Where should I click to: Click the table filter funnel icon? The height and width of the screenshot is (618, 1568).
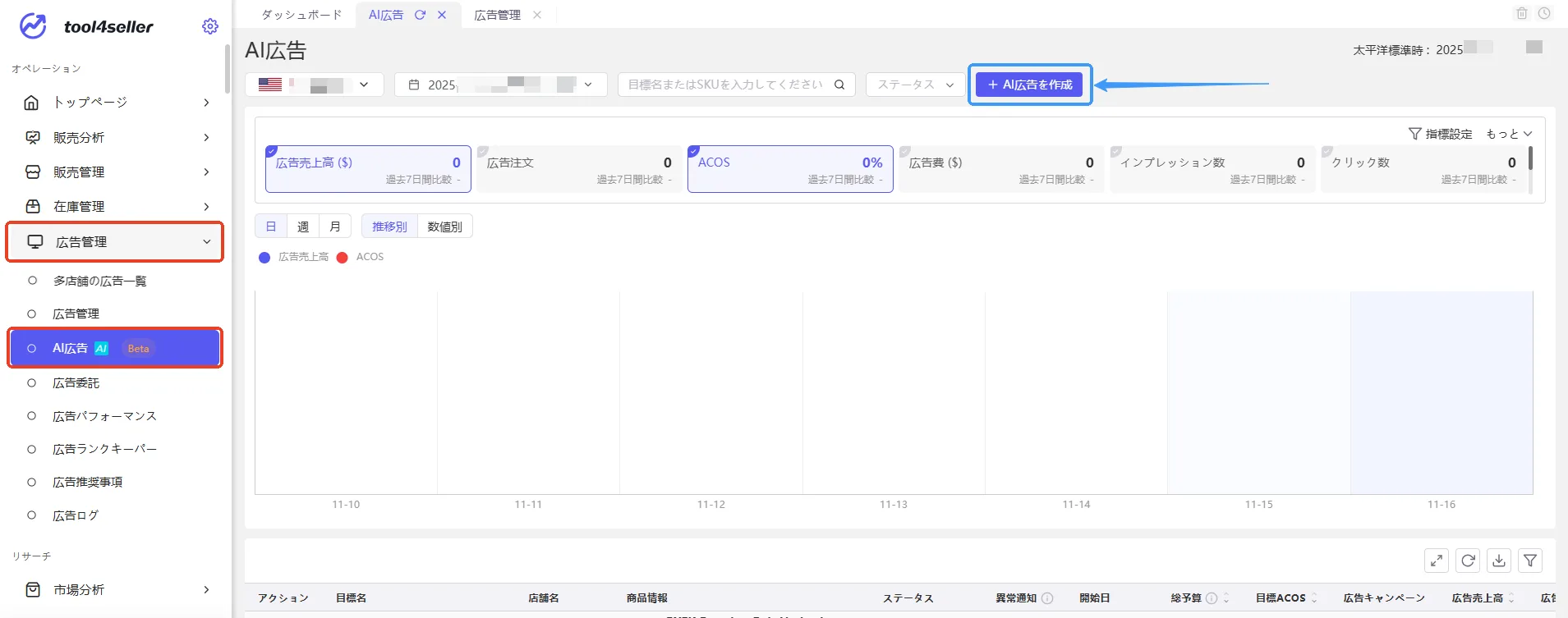click(x=1530, y=561)
